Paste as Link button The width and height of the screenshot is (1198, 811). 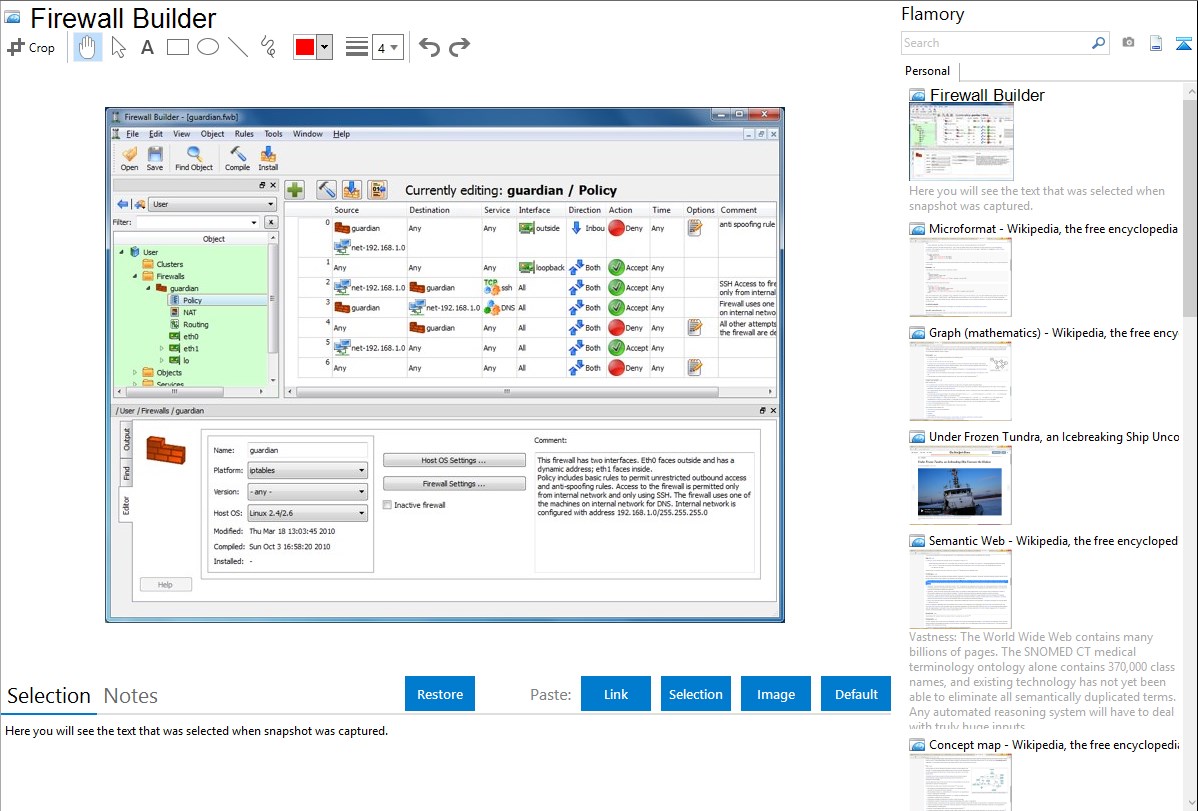(x=616, y=694)
